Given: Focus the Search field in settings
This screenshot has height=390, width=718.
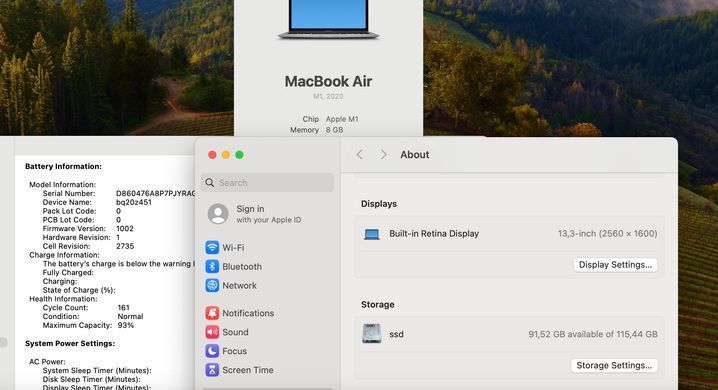Looking at the screenshot, I should point(267,183).
